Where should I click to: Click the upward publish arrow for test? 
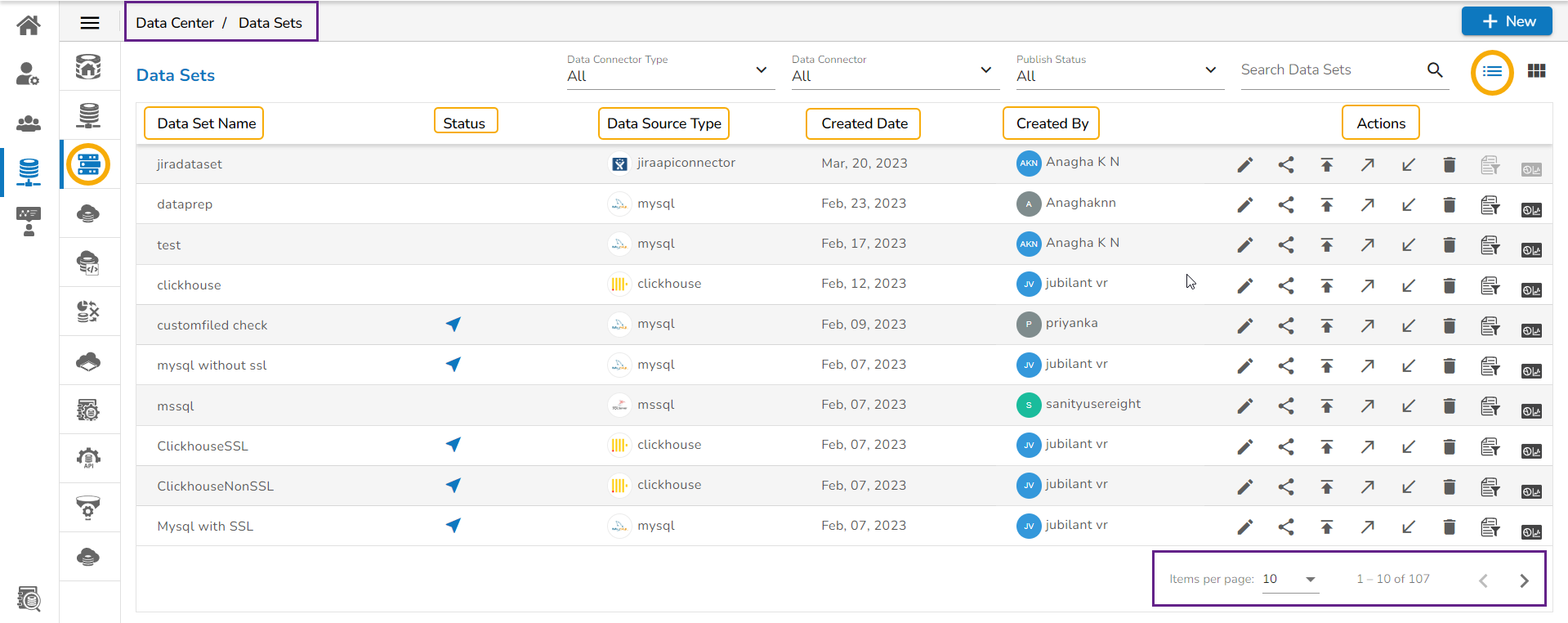coord(1326,245)
